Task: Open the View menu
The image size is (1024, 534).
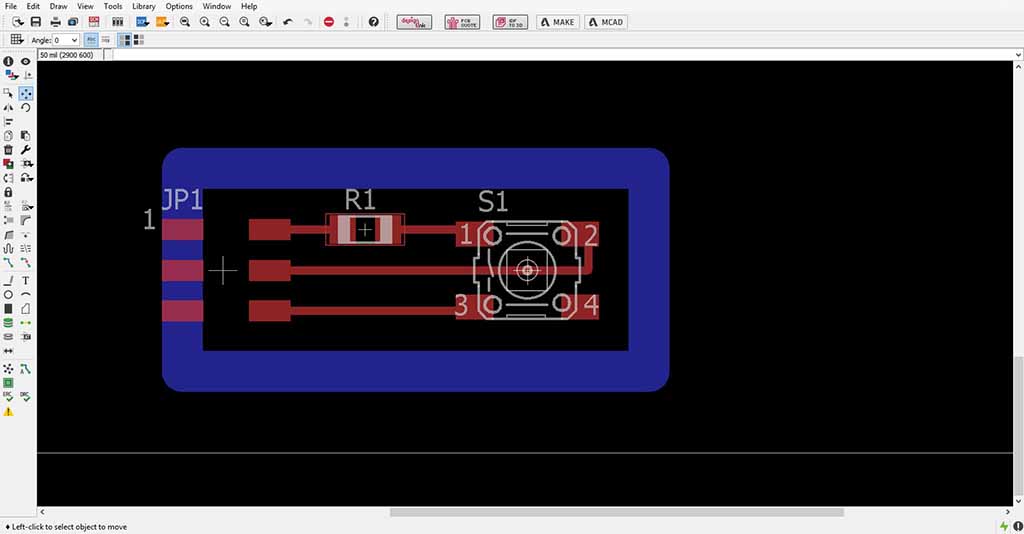Action: [x=85, y=6]
